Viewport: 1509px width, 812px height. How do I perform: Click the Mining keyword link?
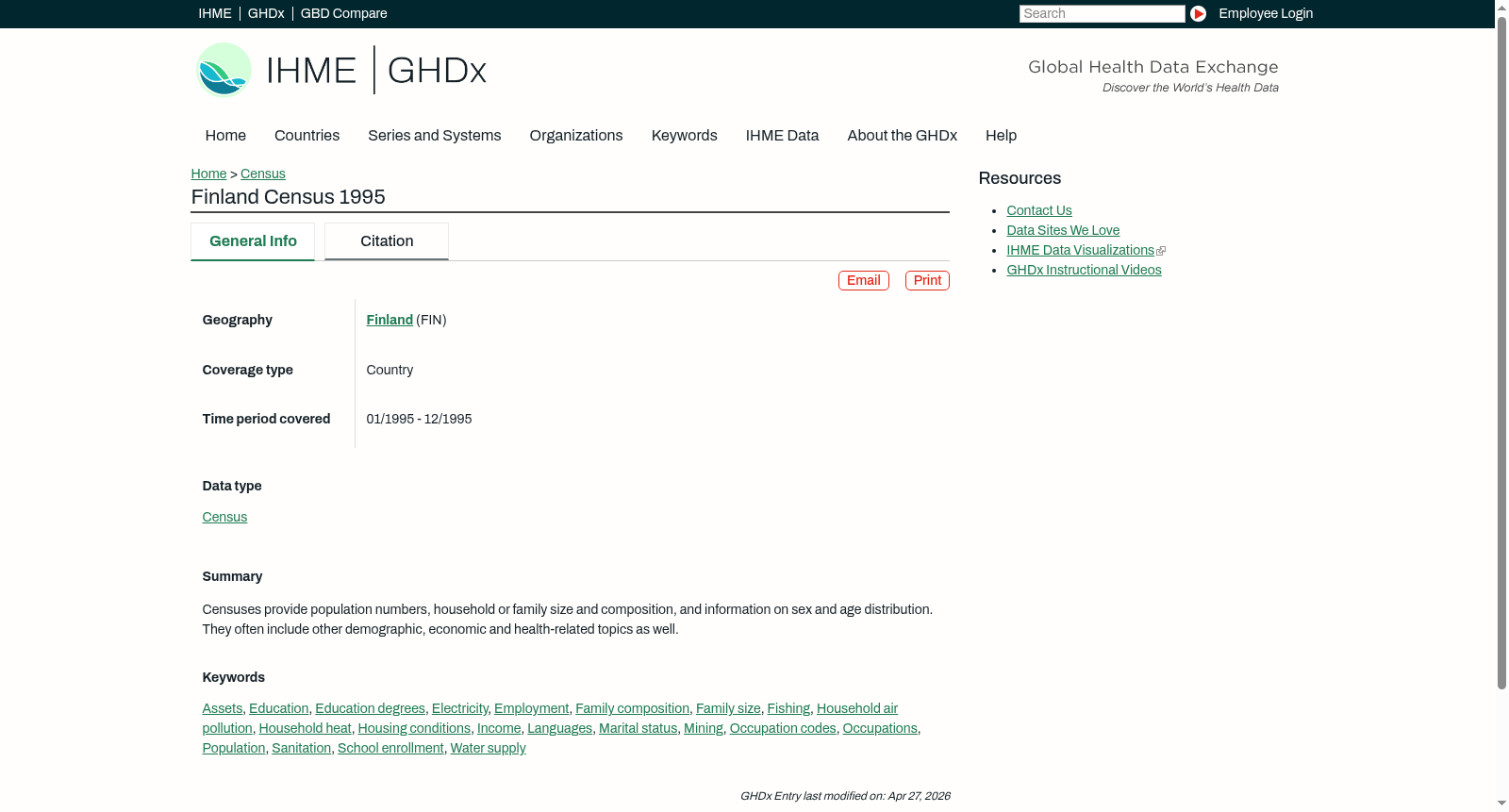[x=704, y=729]
